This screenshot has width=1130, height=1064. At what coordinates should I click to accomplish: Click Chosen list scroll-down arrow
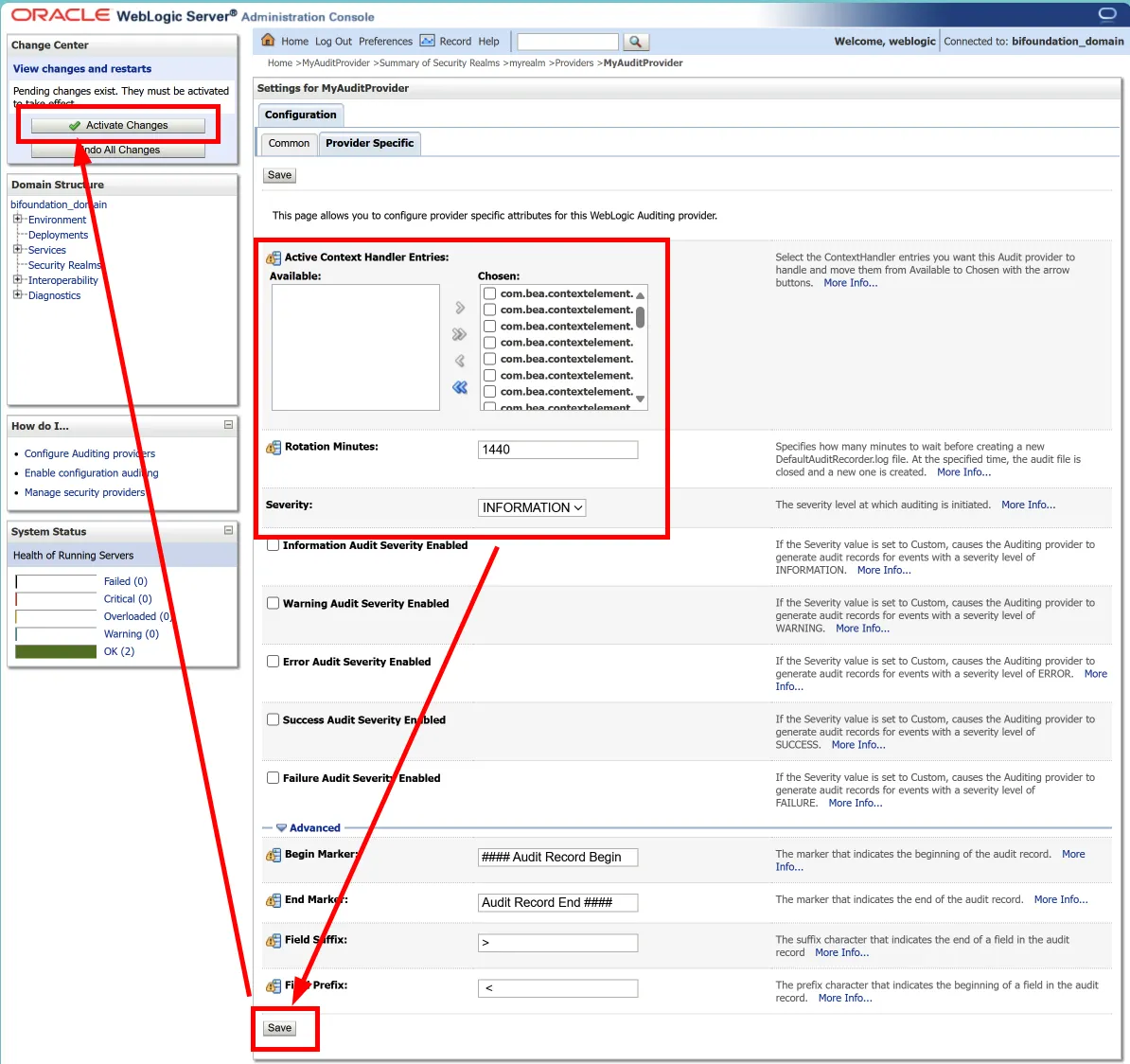tap(640, 399)
